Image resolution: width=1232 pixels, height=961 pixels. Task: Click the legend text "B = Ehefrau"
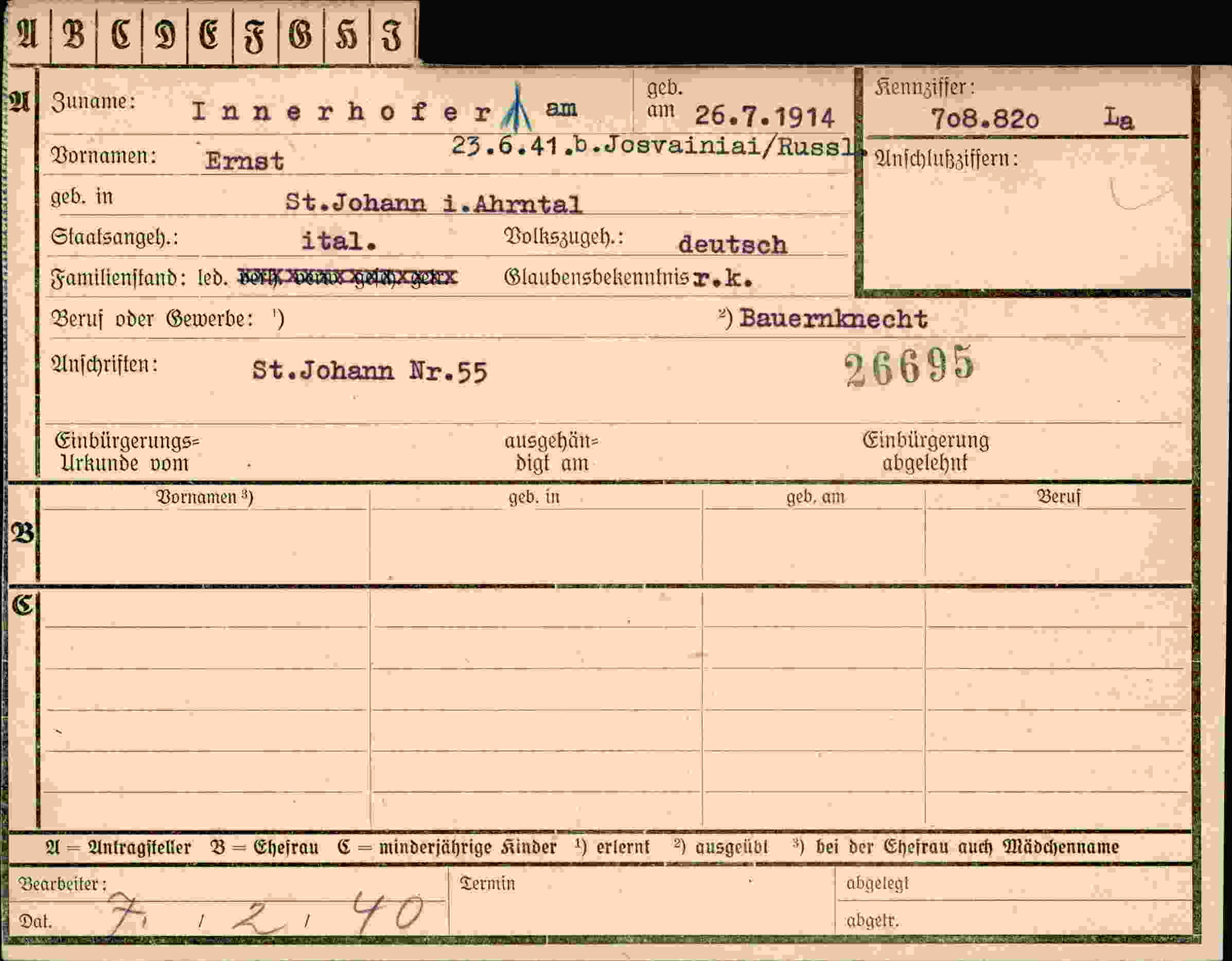(x=265, y=847)
